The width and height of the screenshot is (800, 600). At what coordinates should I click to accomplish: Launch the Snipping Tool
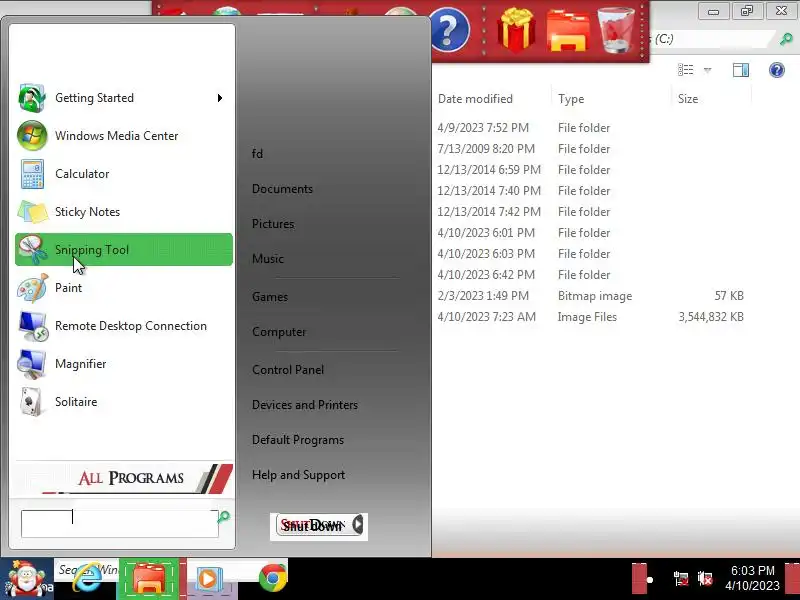pos(123,249)
